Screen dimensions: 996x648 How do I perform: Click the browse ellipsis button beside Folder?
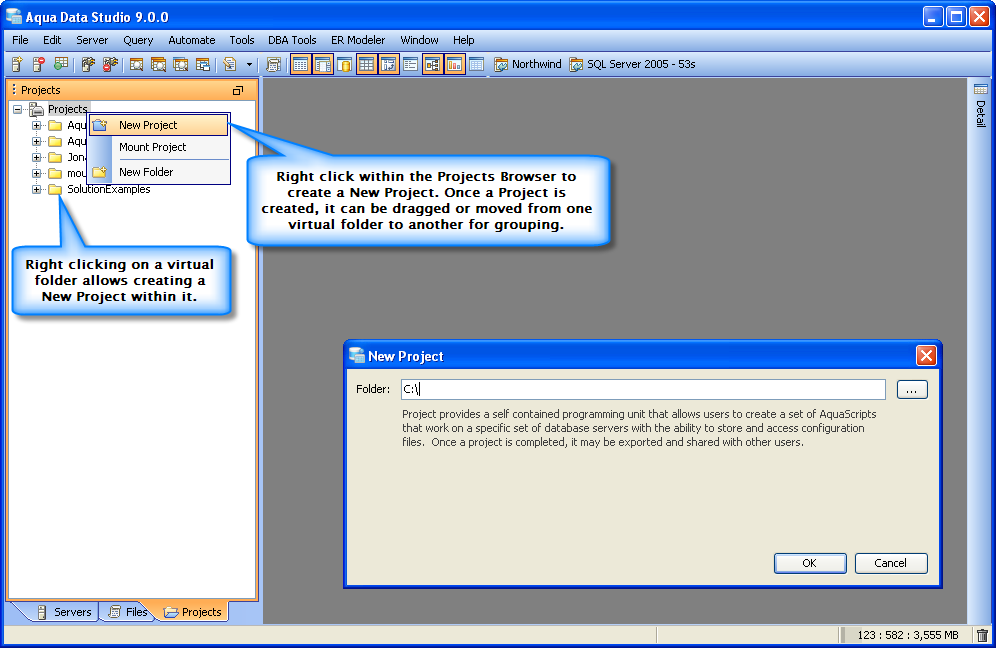(x=912, y=389)
